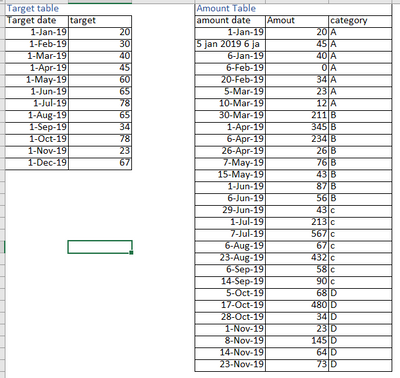Click the "Target table" title cell
Screen dimensions: 400x378
(x=37, y=9)
